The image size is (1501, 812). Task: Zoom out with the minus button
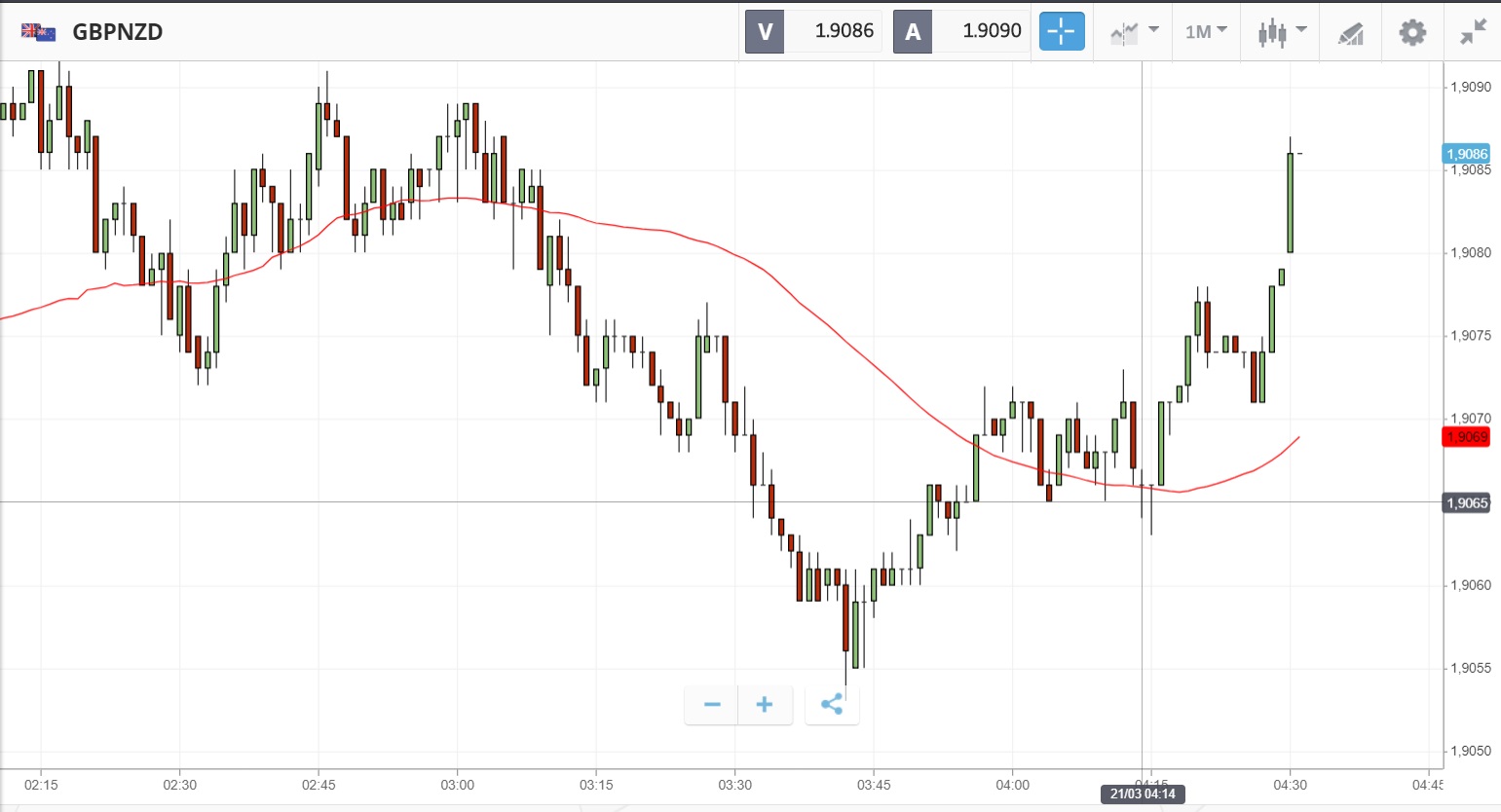(712, 705)
